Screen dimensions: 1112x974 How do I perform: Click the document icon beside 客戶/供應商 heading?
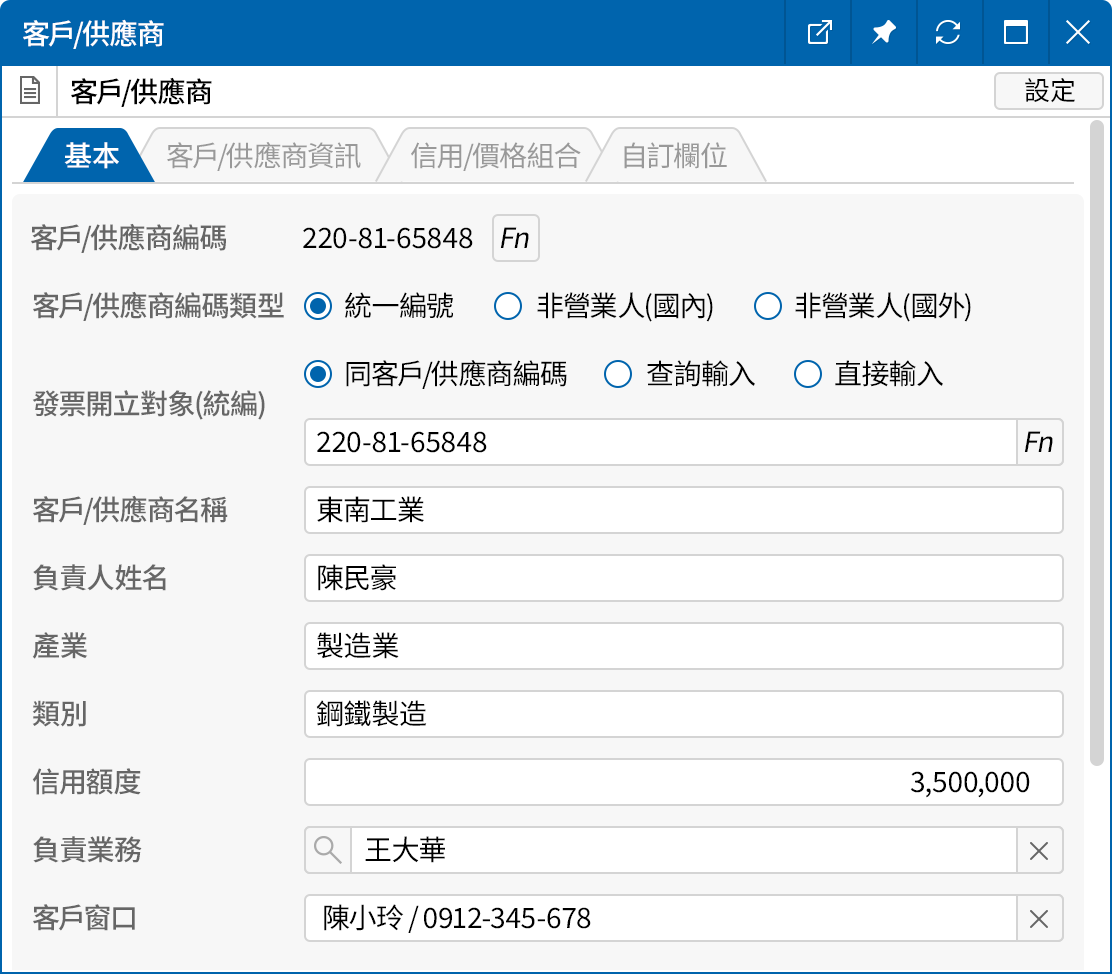[31, 92]
